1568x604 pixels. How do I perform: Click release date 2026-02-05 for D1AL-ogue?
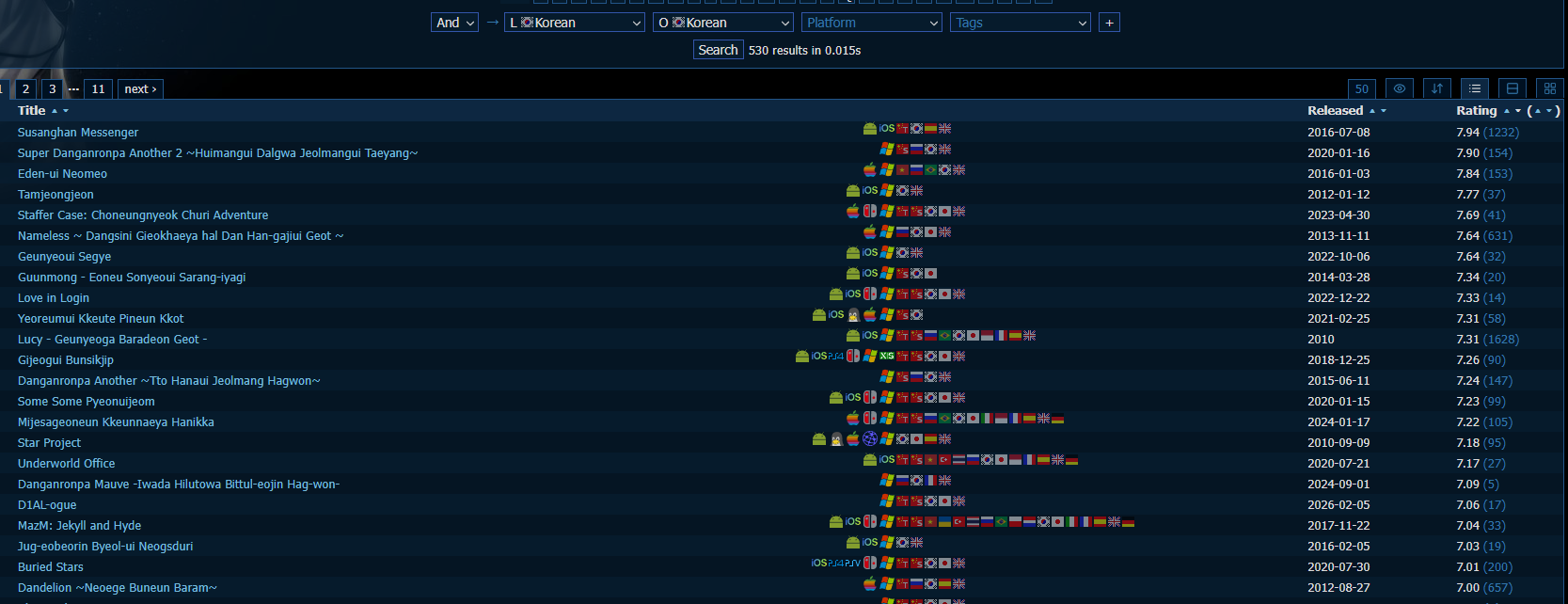pyautogui.click(x=1338, y=505)
